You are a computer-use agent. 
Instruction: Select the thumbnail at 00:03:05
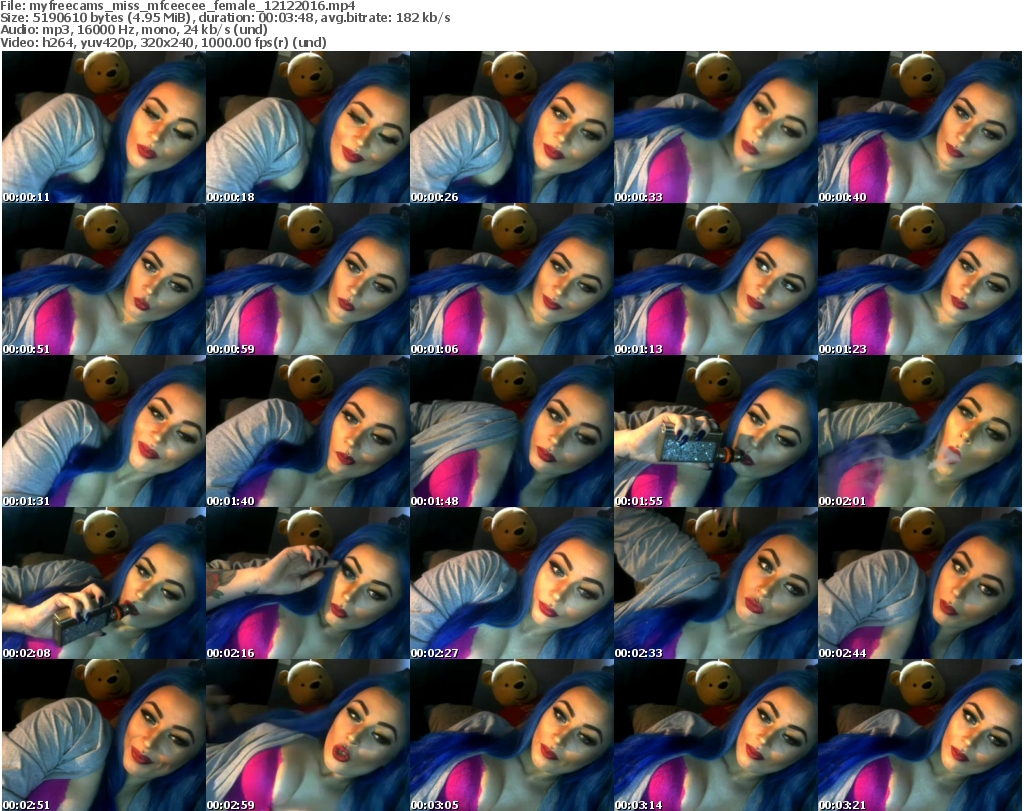point(511,735)
